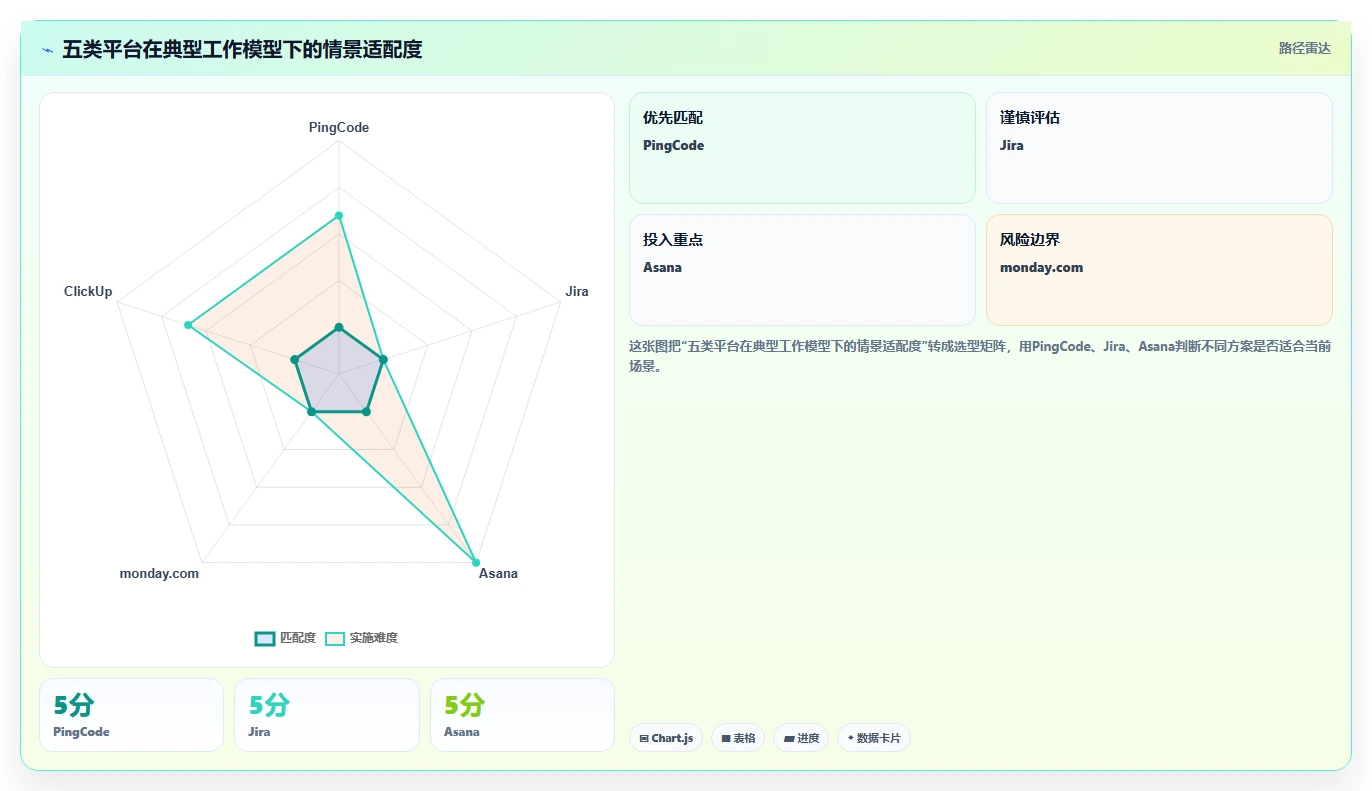Viewport: 1372px width, 791px height.
Task: Click the data point on the Jira axis
Action: pos(383,359)
